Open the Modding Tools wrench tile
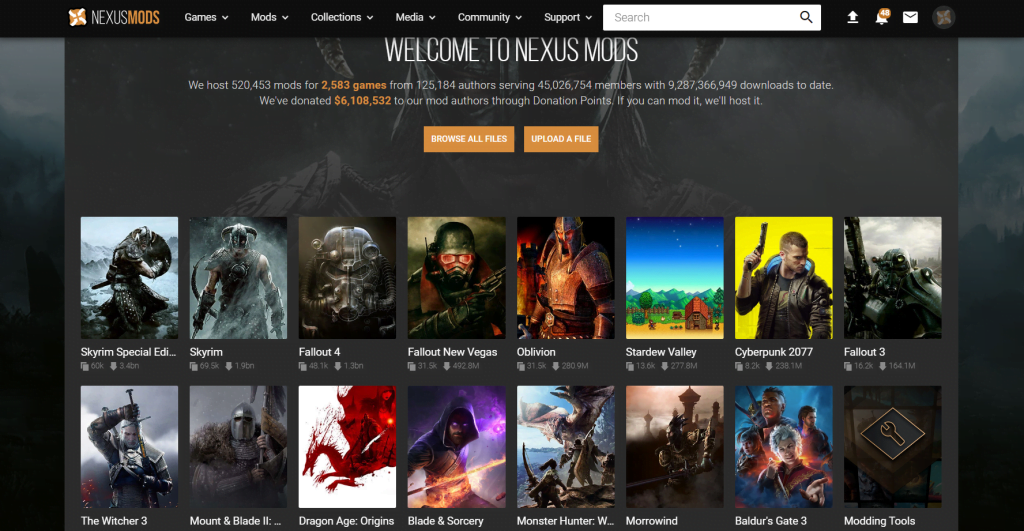Viewport: 1024px width, 531px height. pyautogui.click(x=892, y=447)
